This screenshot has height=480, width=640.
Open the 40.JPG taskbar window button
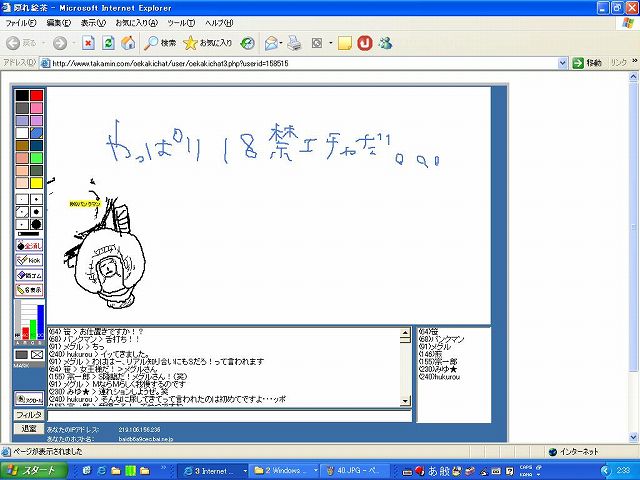click(x=353, y=471)
